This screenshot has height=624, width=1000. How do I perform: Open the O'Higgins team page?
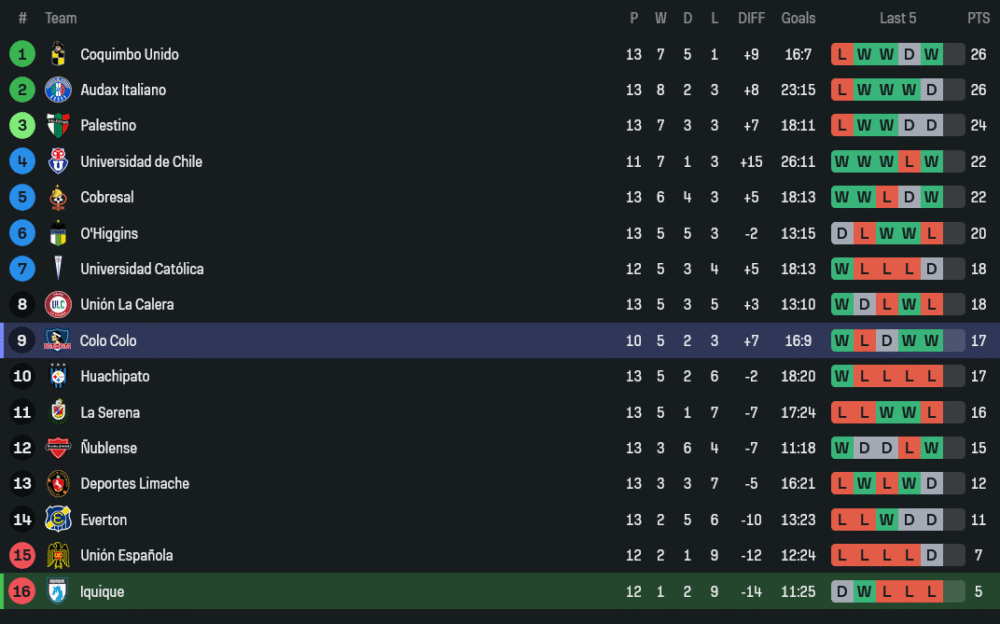pos(109,233)
